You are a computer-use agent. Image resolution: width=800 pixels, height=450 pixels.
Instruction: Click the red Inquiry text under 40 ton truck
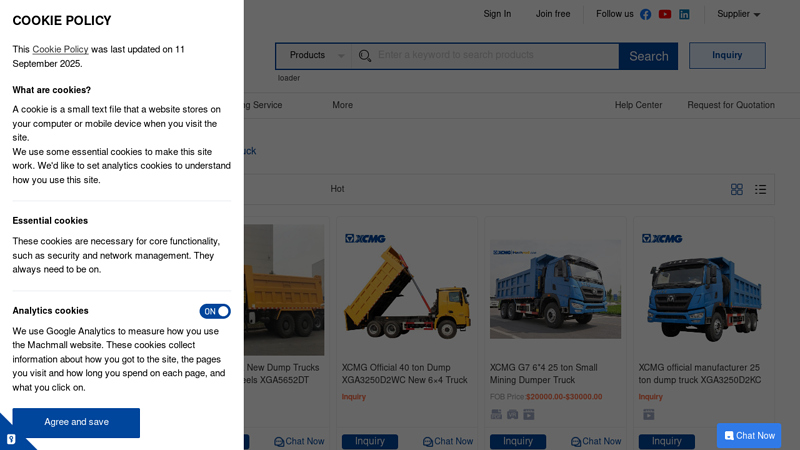tap(354, 396)
